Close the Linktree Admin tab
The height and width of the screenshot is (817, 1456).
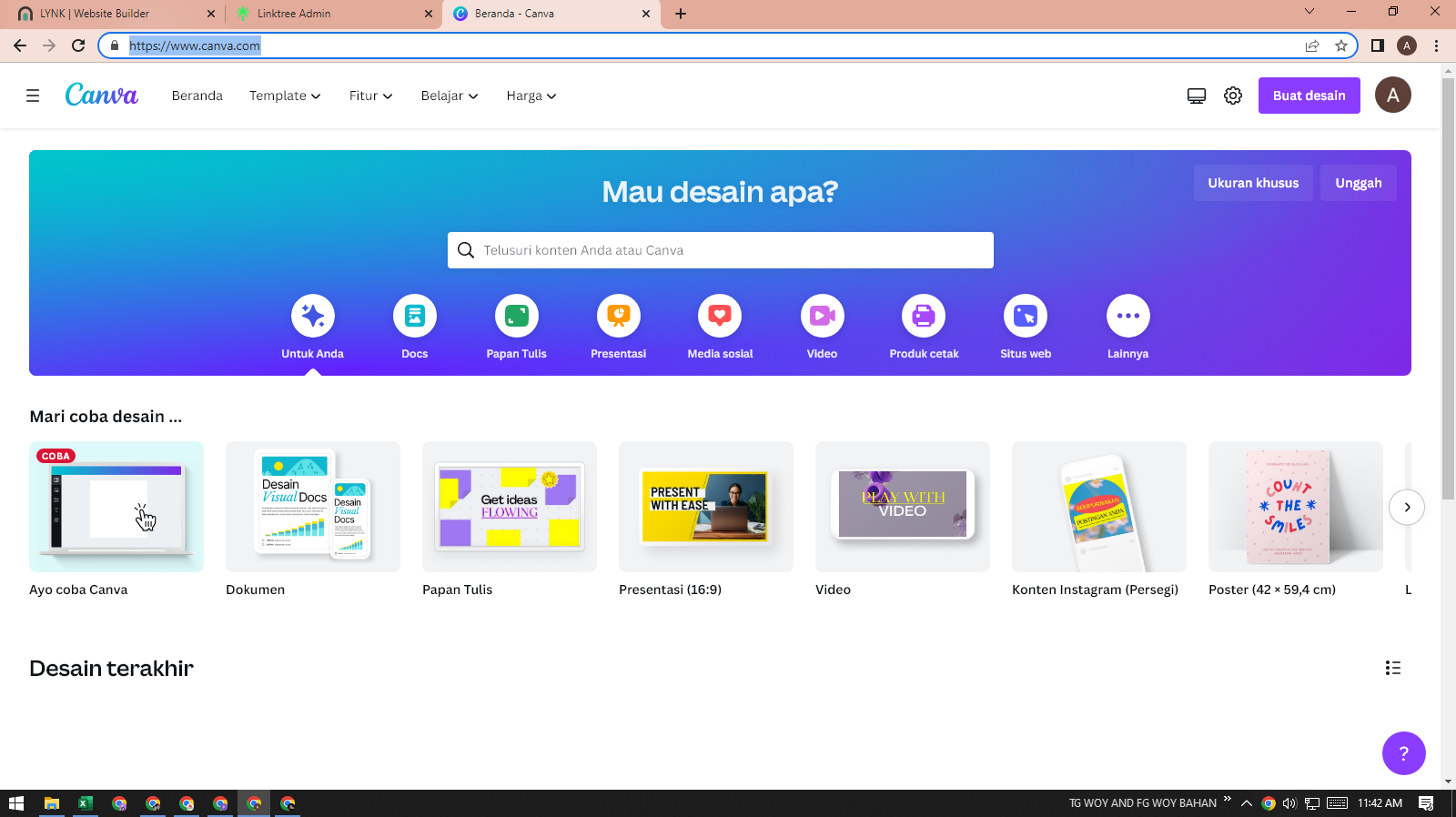point(429,14)
